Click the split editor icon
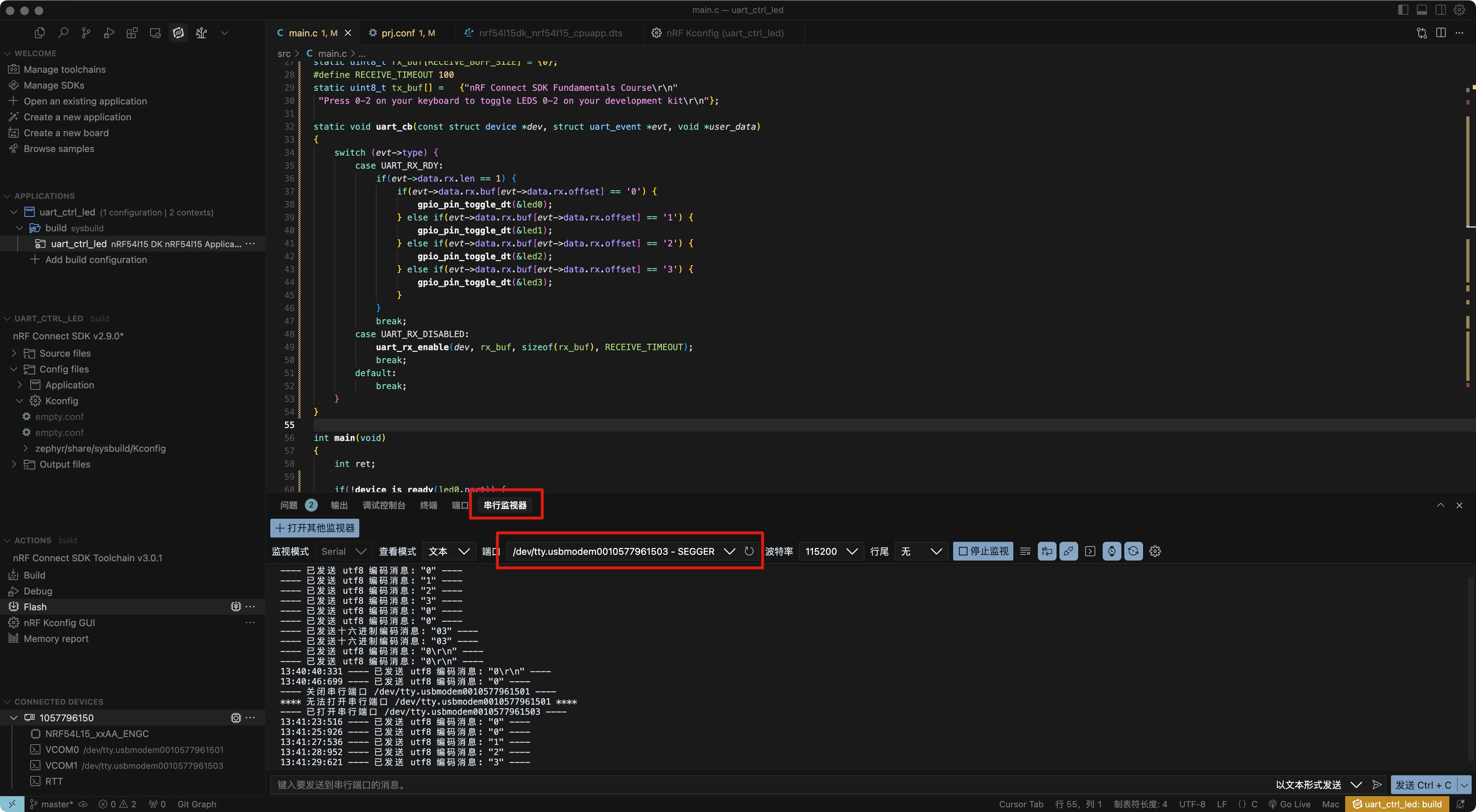The width and height of the screenshot is (1476, 812). tap(1441, 33)
